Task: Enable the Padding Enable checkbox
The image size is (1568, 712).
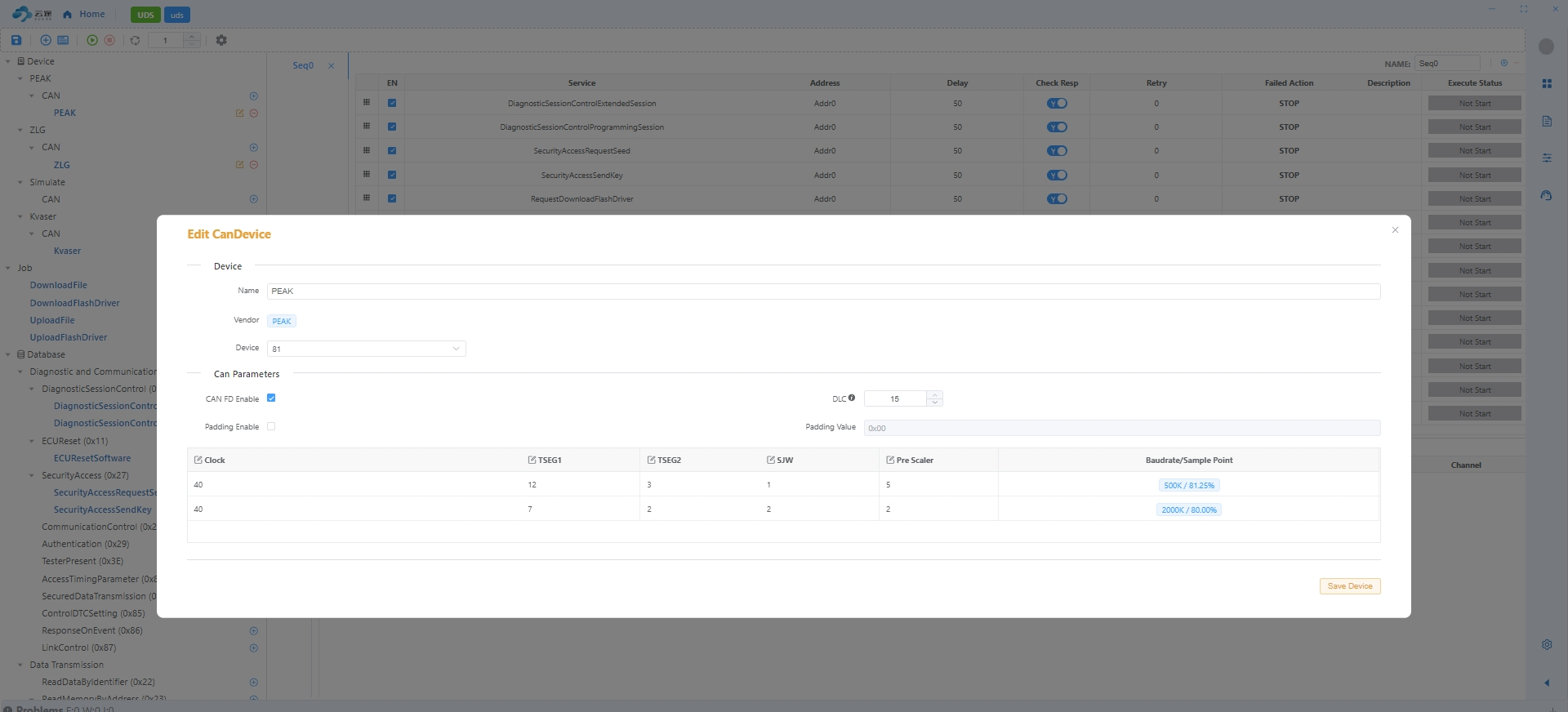Action: [x=271, y=426]
